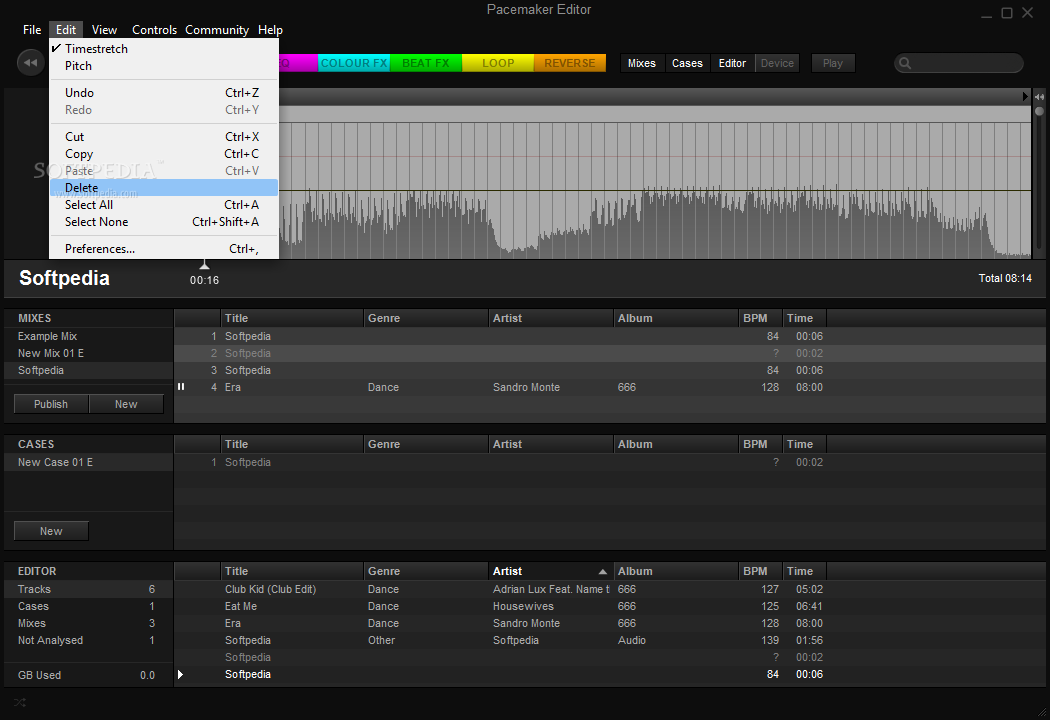The width and height of the screenshot is (1050, 720).
Task: Click the waveform scroll right arrow
Action: point(1025,96)
